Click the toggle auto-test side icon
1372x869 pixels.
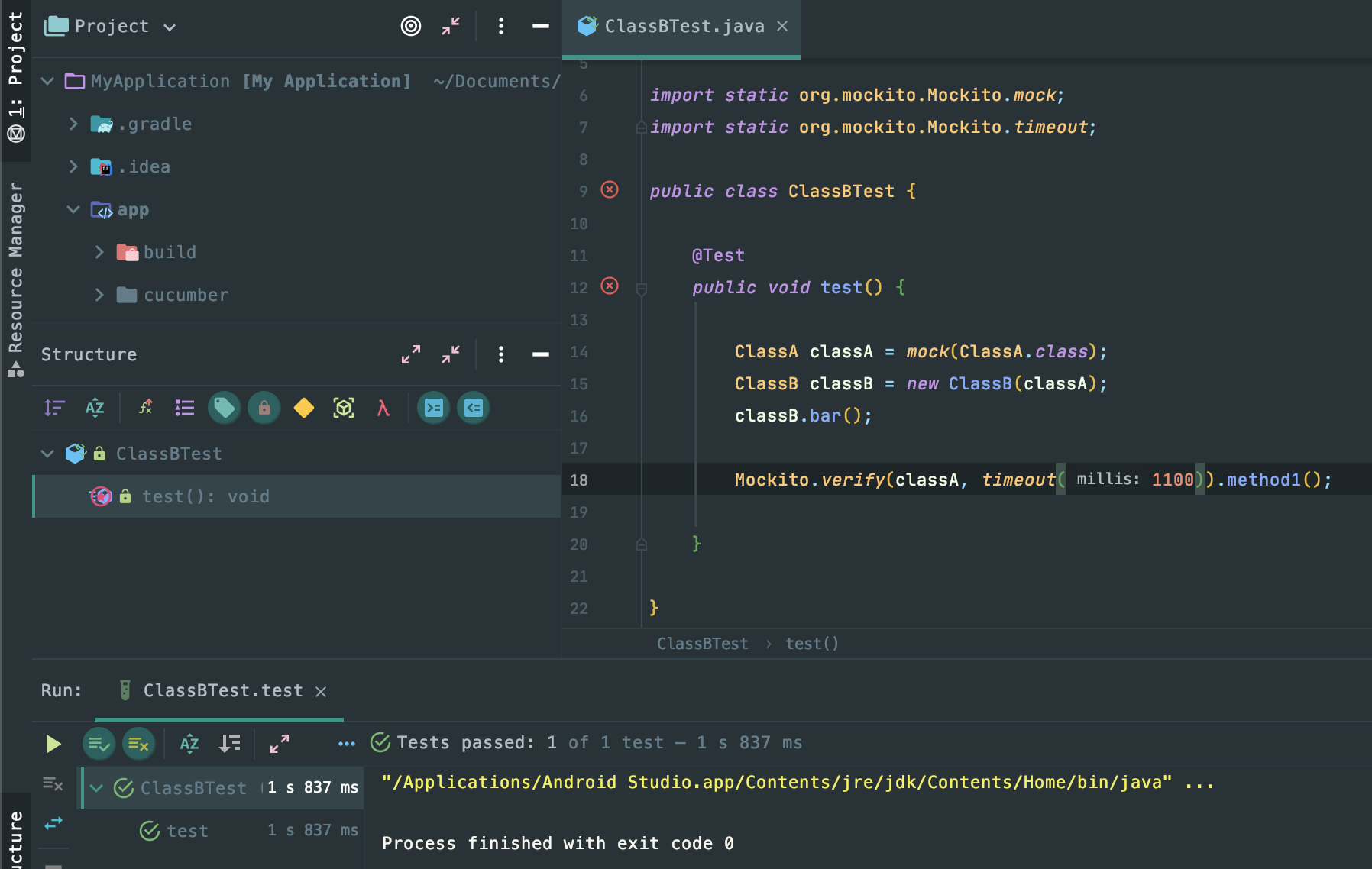[x=53, y=823]
